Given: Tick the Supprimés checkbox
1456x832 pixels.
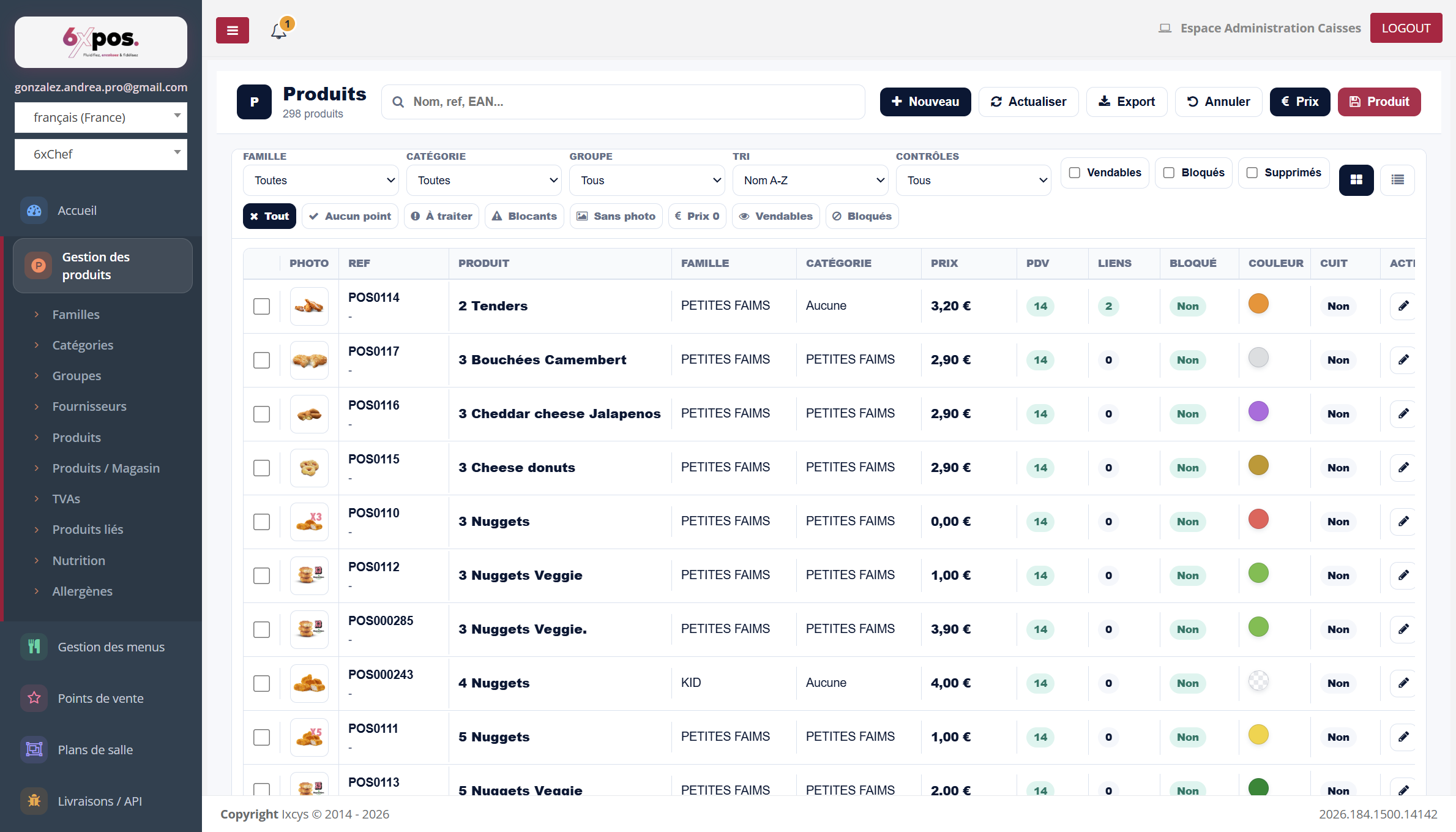Looking at the screenshot, I should (x=1252, y=173).
